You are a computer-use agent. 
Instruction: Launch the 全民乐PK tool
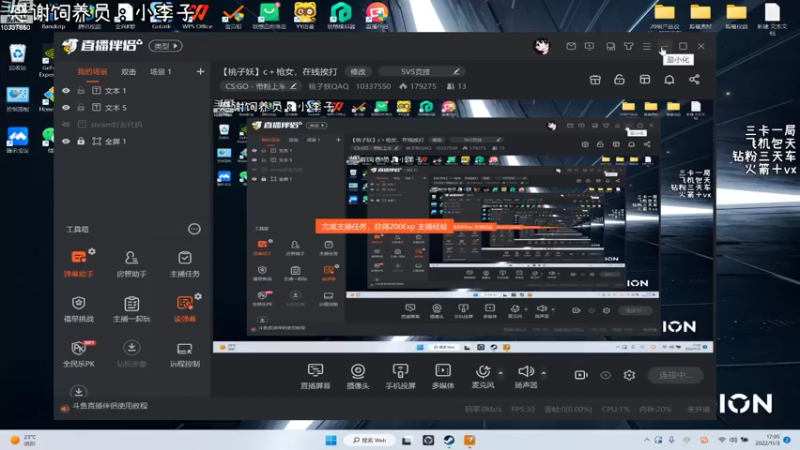pyautogui.click(x=79, y=354)
